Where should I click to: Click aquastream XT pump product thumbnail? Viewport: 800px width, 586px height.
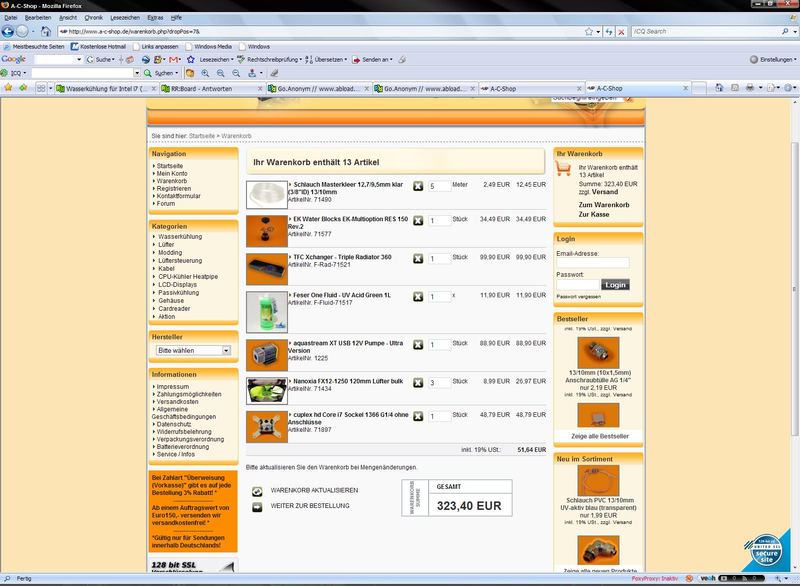pyautogui.click(x=267, y=355)
